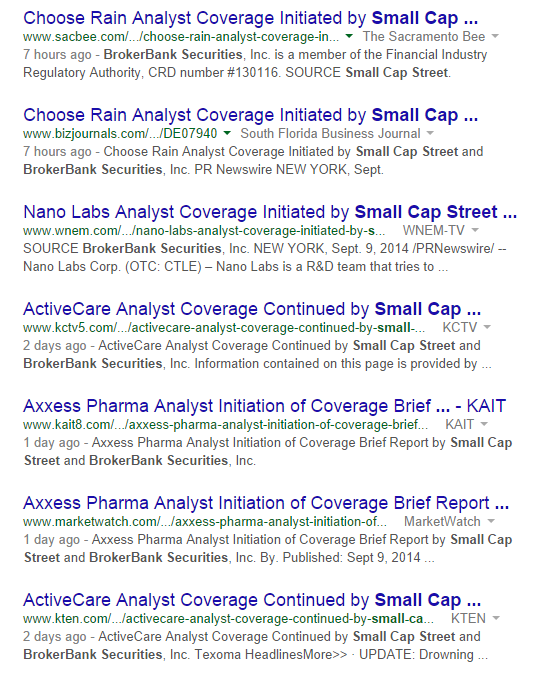Image resolution: width=535 pixels, height=678 pixels.
Task: Open Axxess Pharma result ending in KAIT
Action: pyautogui.click(x=264, y=406)
